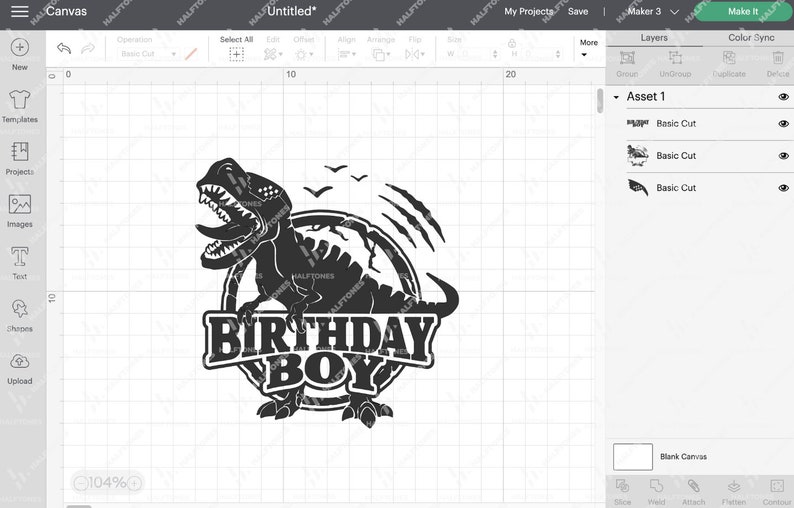Switch to the Color Sync tab
This screenshot has height=508, width=794.
pyautogui.click(x=751, y=38)
